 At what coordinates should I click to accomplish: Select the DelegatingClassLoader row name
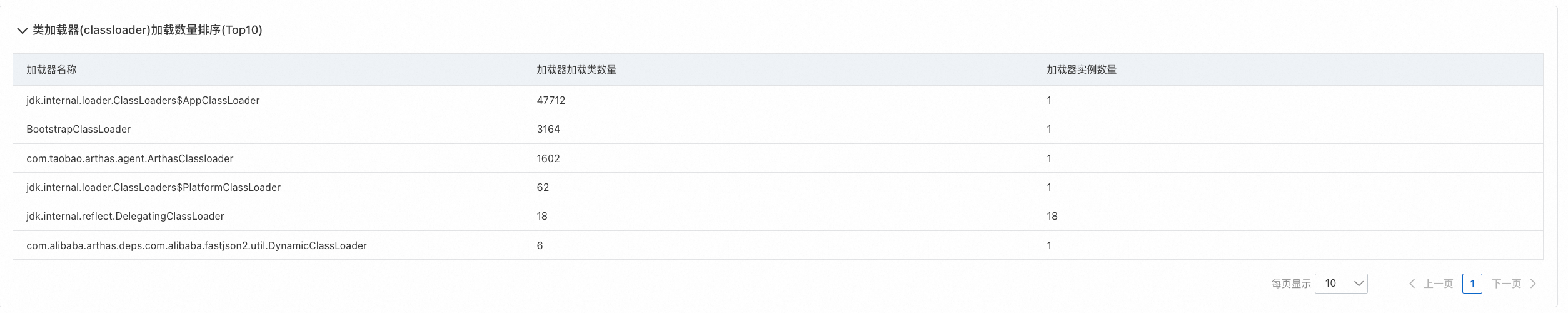tap(125, 216)
